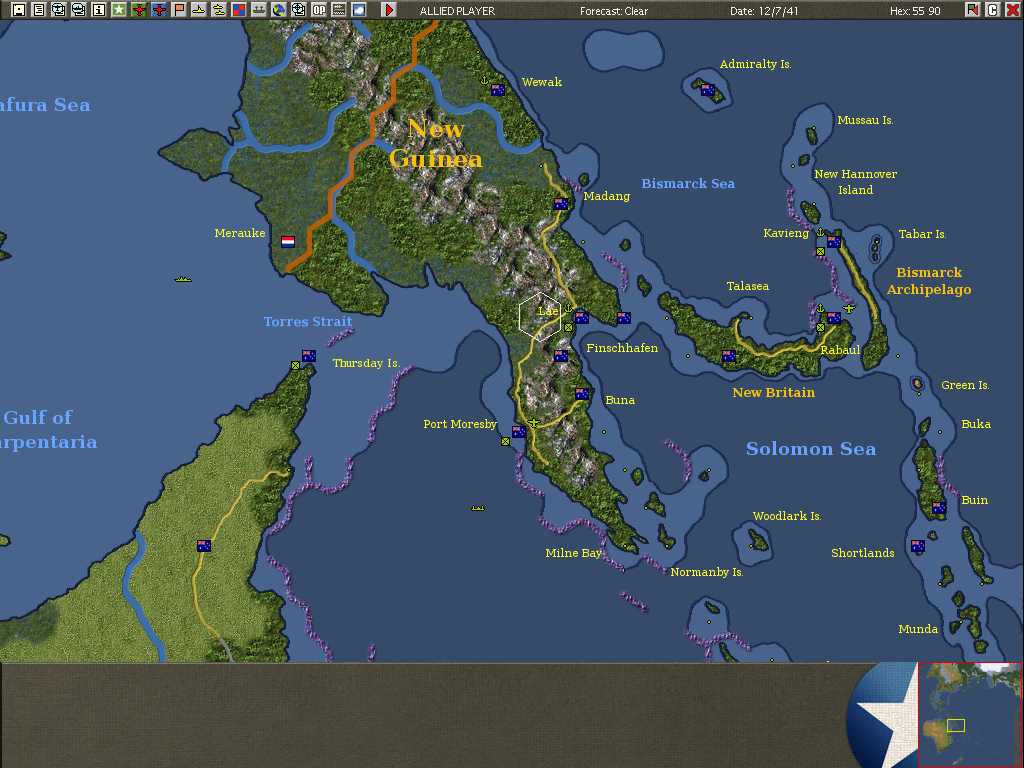The width and height of the screenshot is (1024, 768).
Task: Click the 'Green Is.' map label
Action: [x=965, y=385]
